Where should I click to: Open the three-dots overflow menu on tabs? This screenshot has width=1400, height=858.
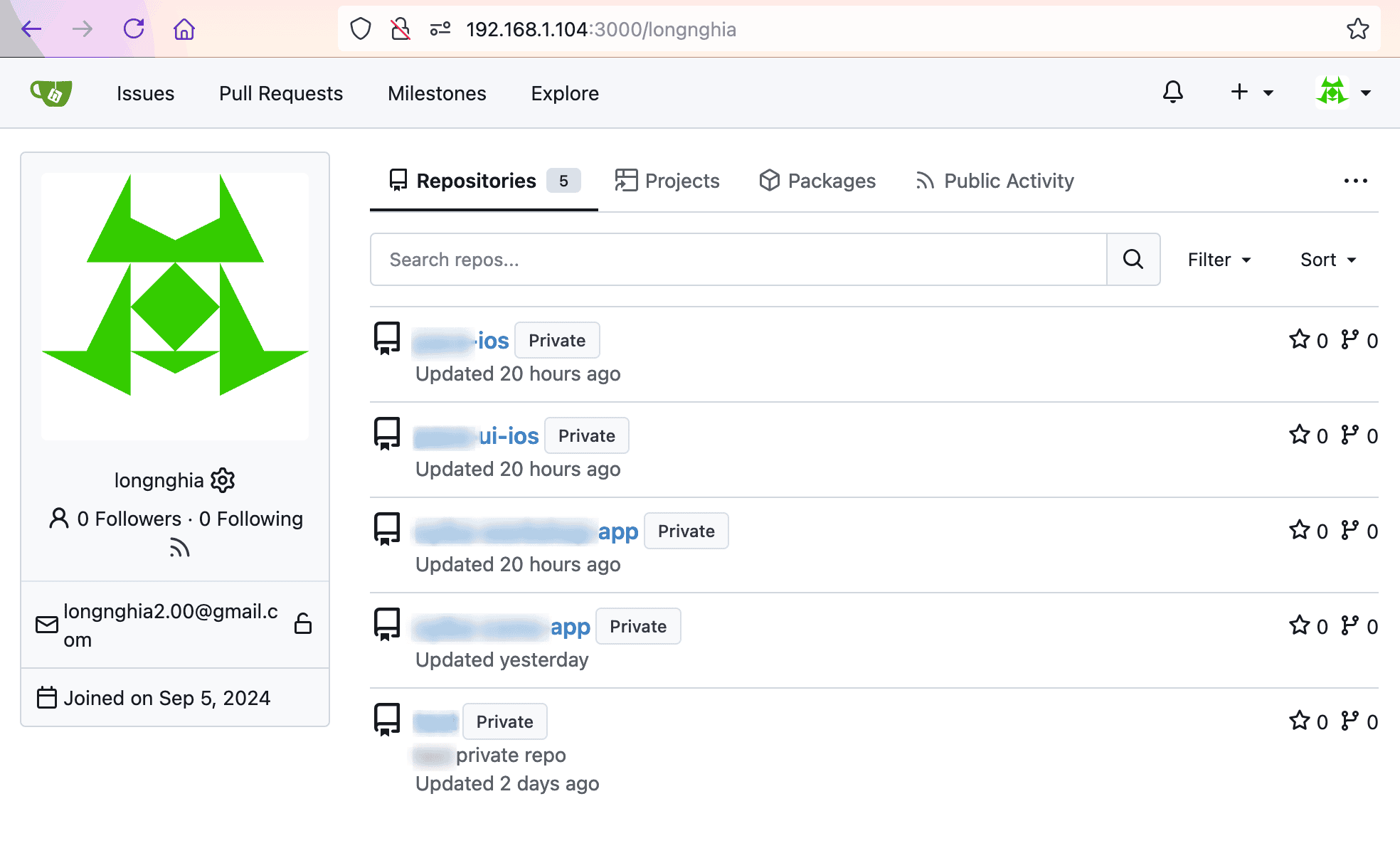1356,181
